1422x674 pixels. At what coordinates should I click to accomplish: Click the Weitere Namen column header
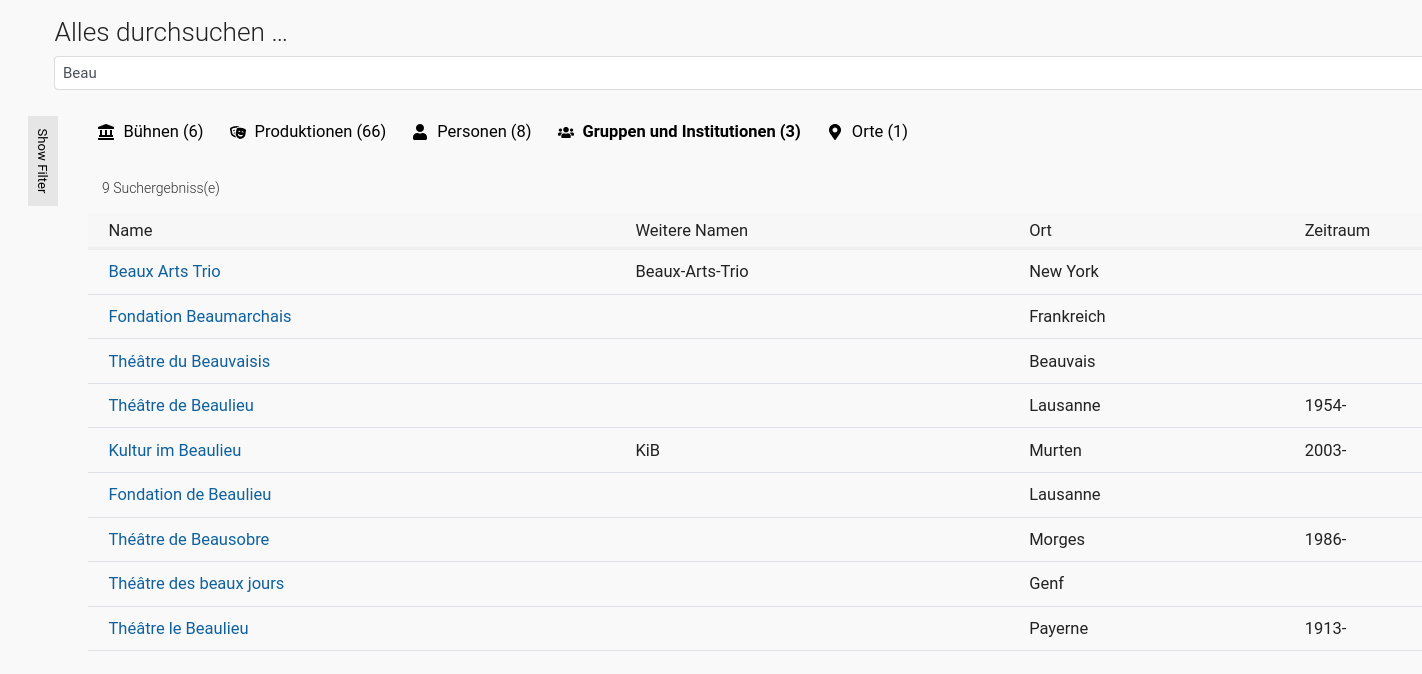click(x=692, y=230)
